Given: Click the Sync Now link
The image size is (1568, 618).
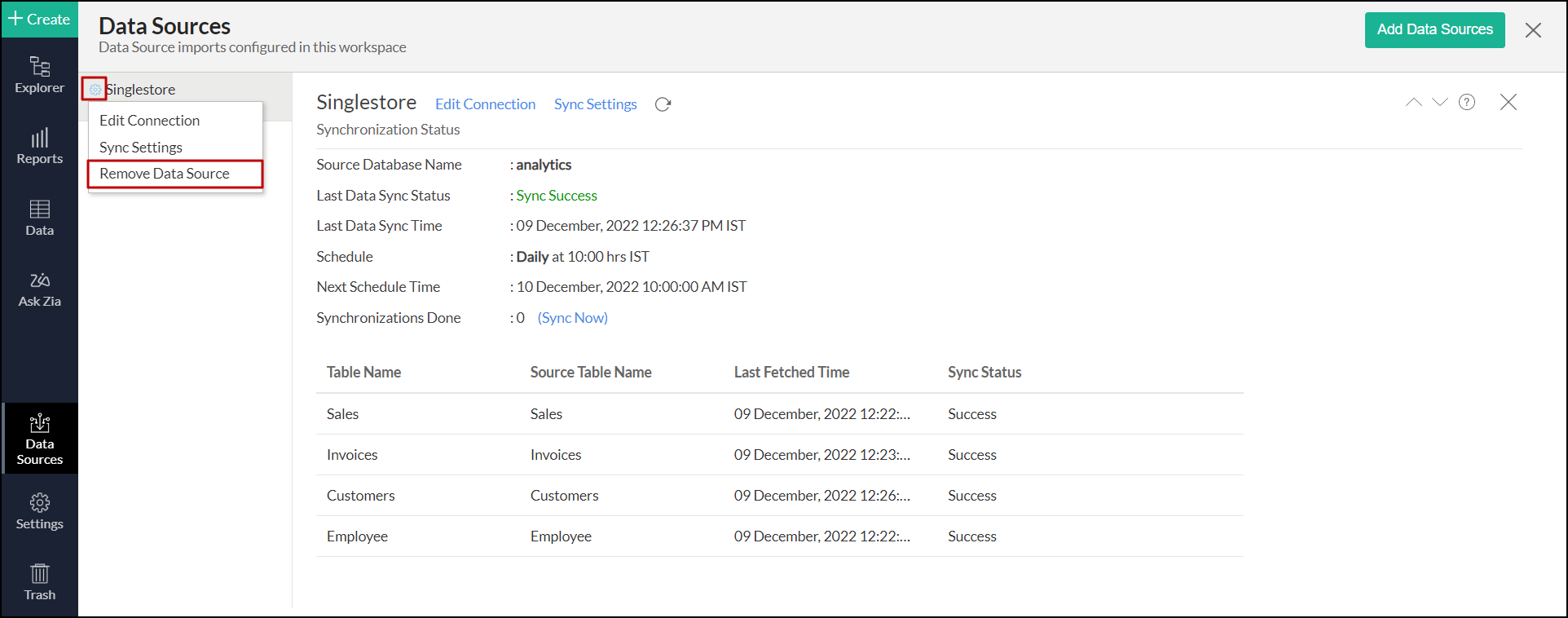Looking at the screenshot, I should [x=572, y=318].
